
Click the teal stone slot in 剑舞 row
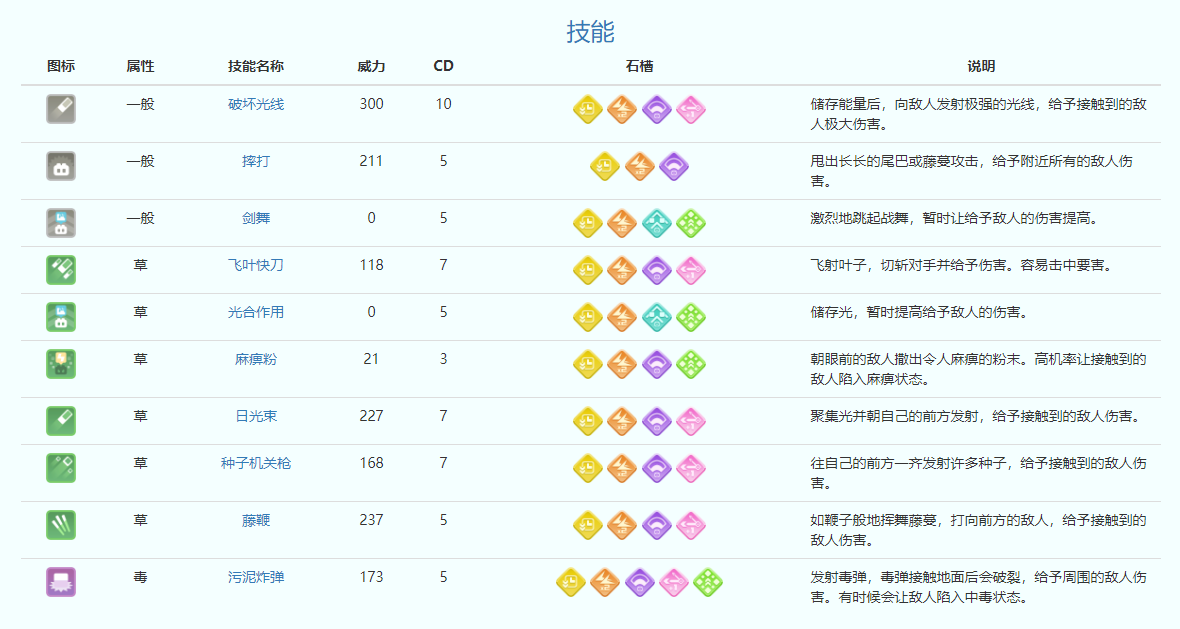[656, 223]
